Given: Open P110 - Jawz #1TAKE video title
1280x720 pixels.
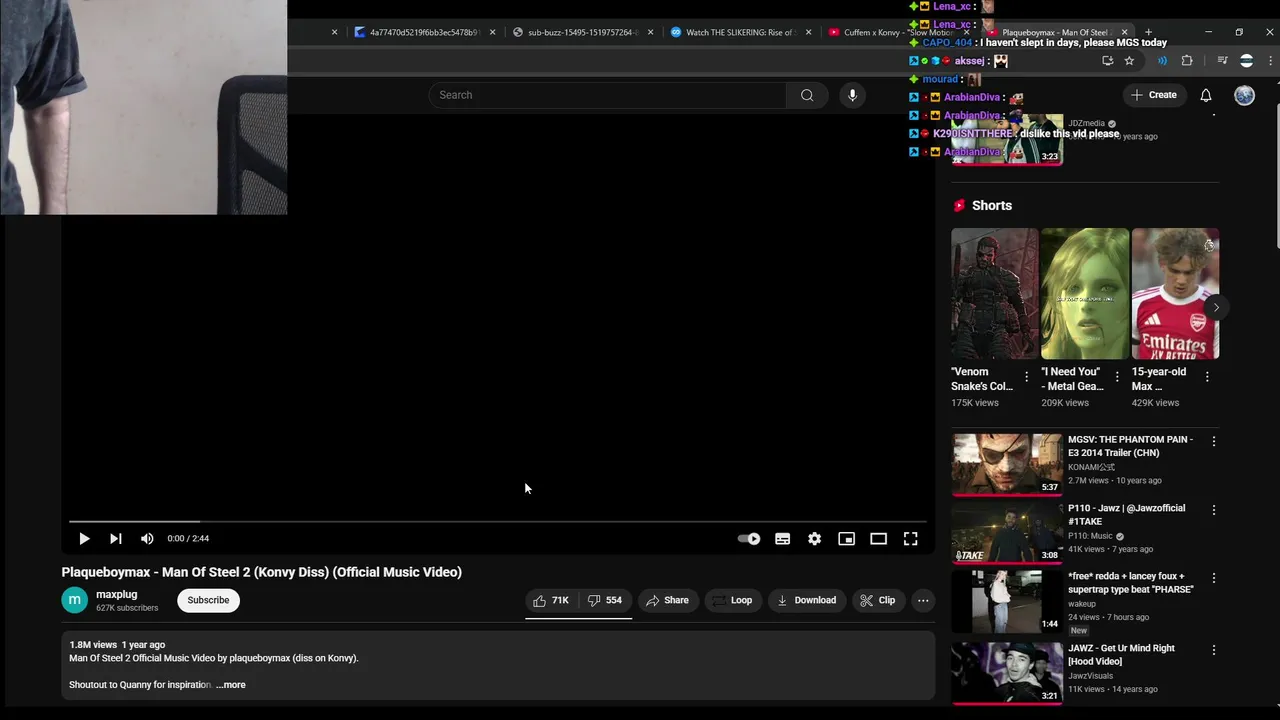Looking at the screenshot, I should (x=1126, y=514).
